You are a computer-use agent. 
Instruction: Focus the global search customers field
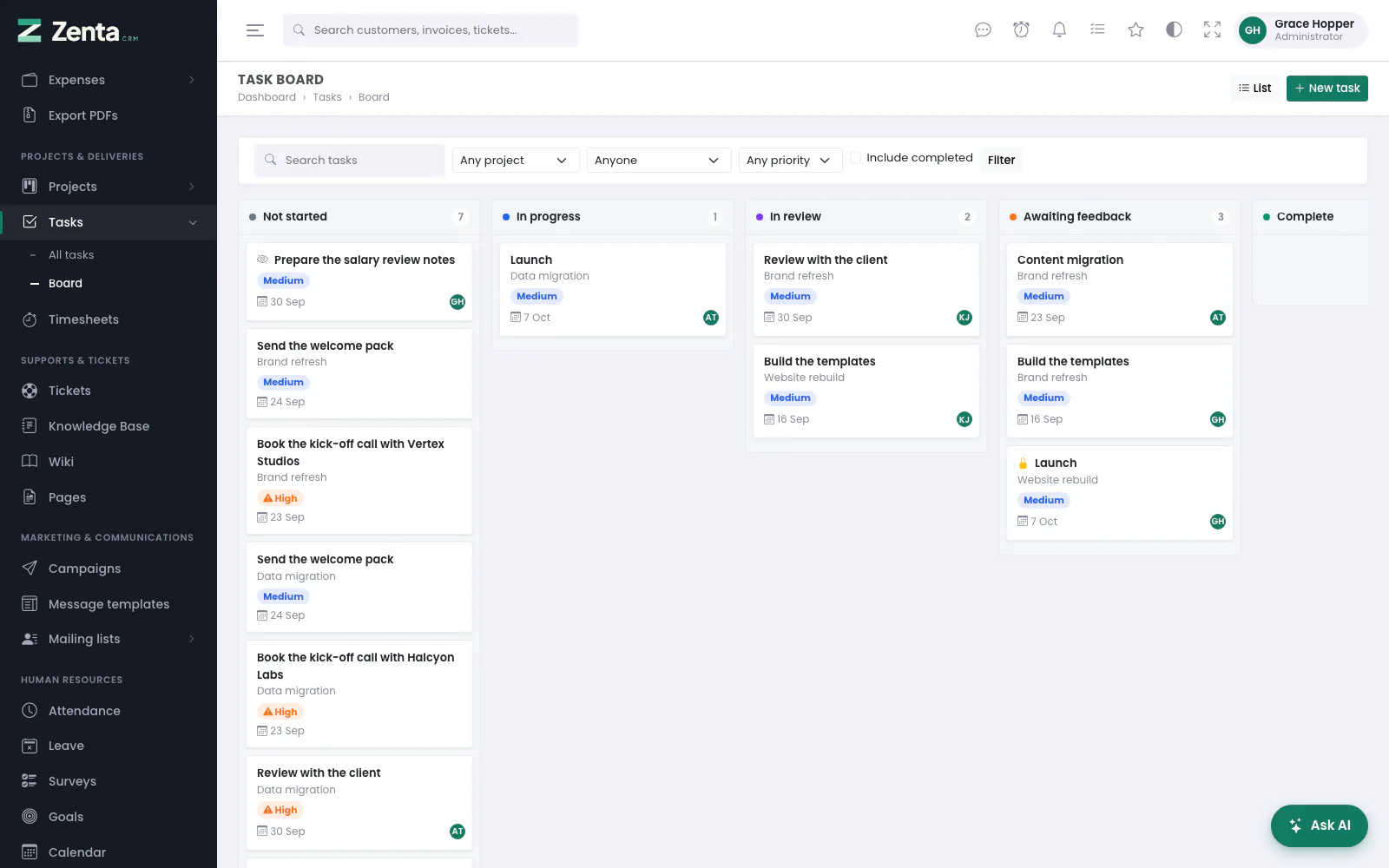click(431, 30)
